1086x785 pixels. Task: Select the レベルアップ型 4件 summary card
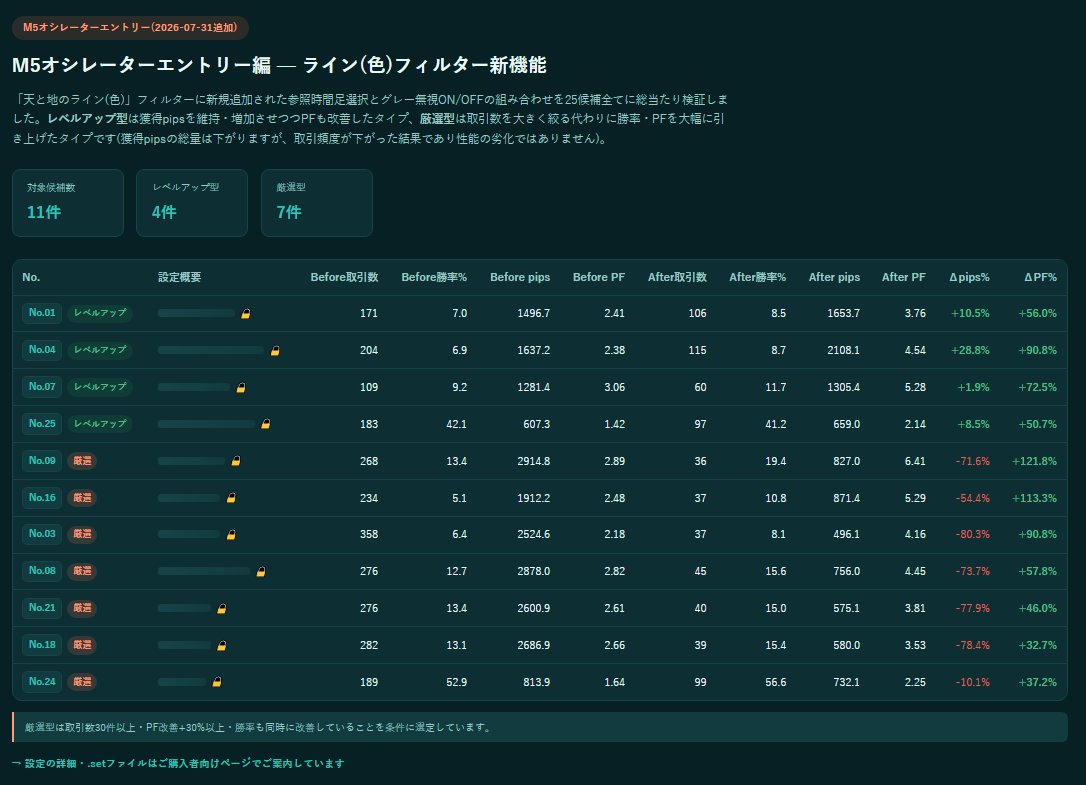(192, 203)
